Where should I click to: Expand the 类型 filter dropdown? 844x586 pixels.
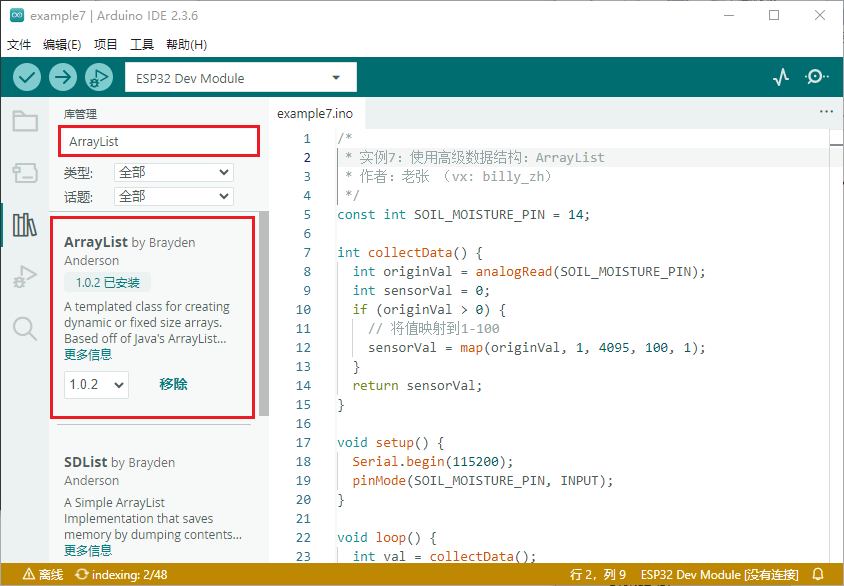tap(174, 172)
